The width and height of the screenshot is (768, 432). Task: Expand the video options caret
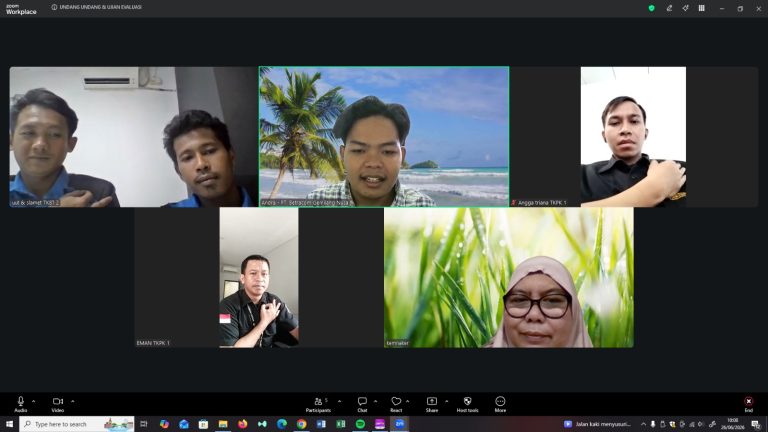click(x=72, y=401)
